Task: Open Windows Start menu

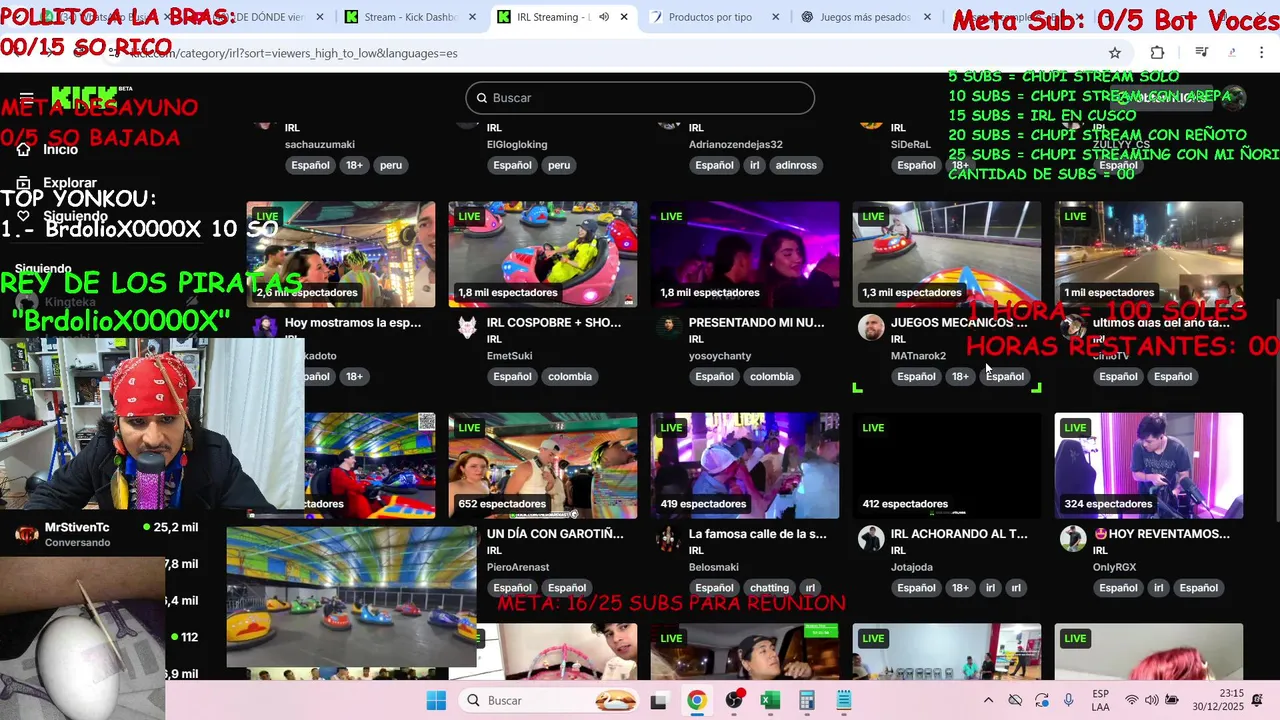Action: click(436, 700)
